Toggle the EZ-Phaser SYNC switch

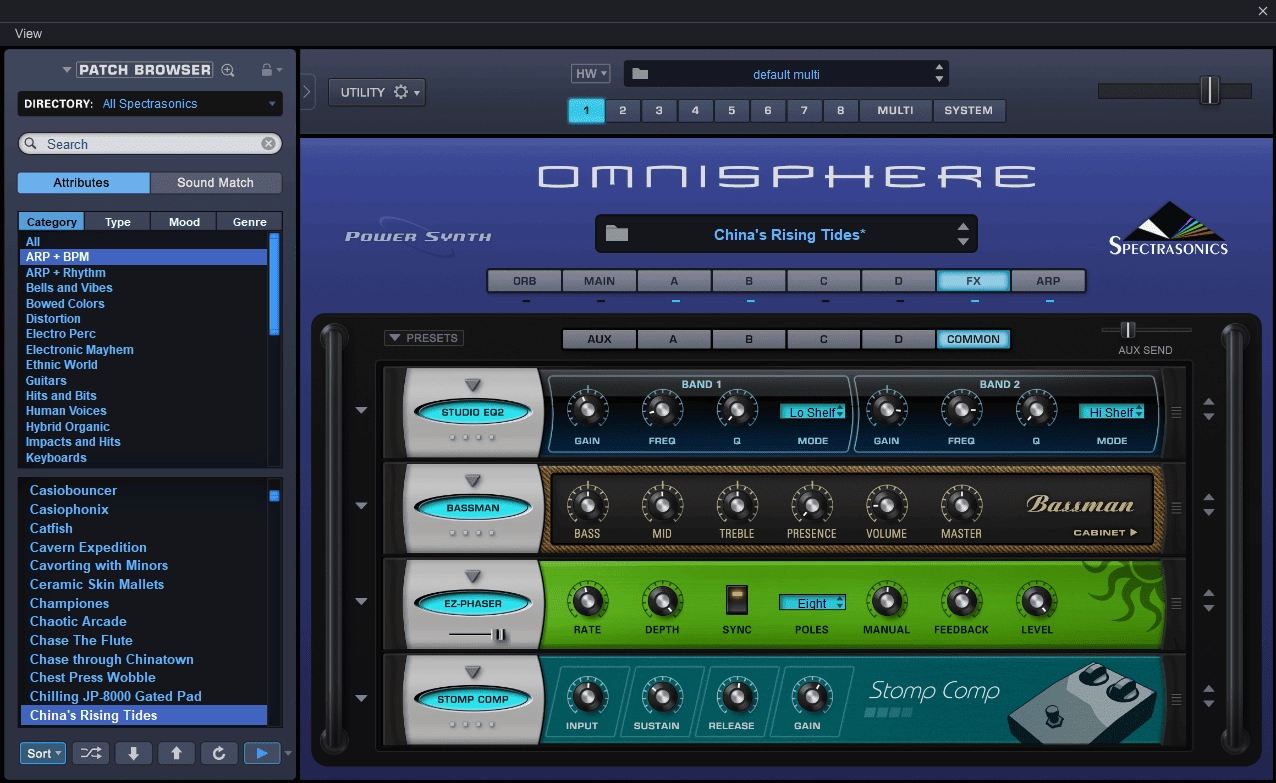pyautogui.click(x=737, y=600)
